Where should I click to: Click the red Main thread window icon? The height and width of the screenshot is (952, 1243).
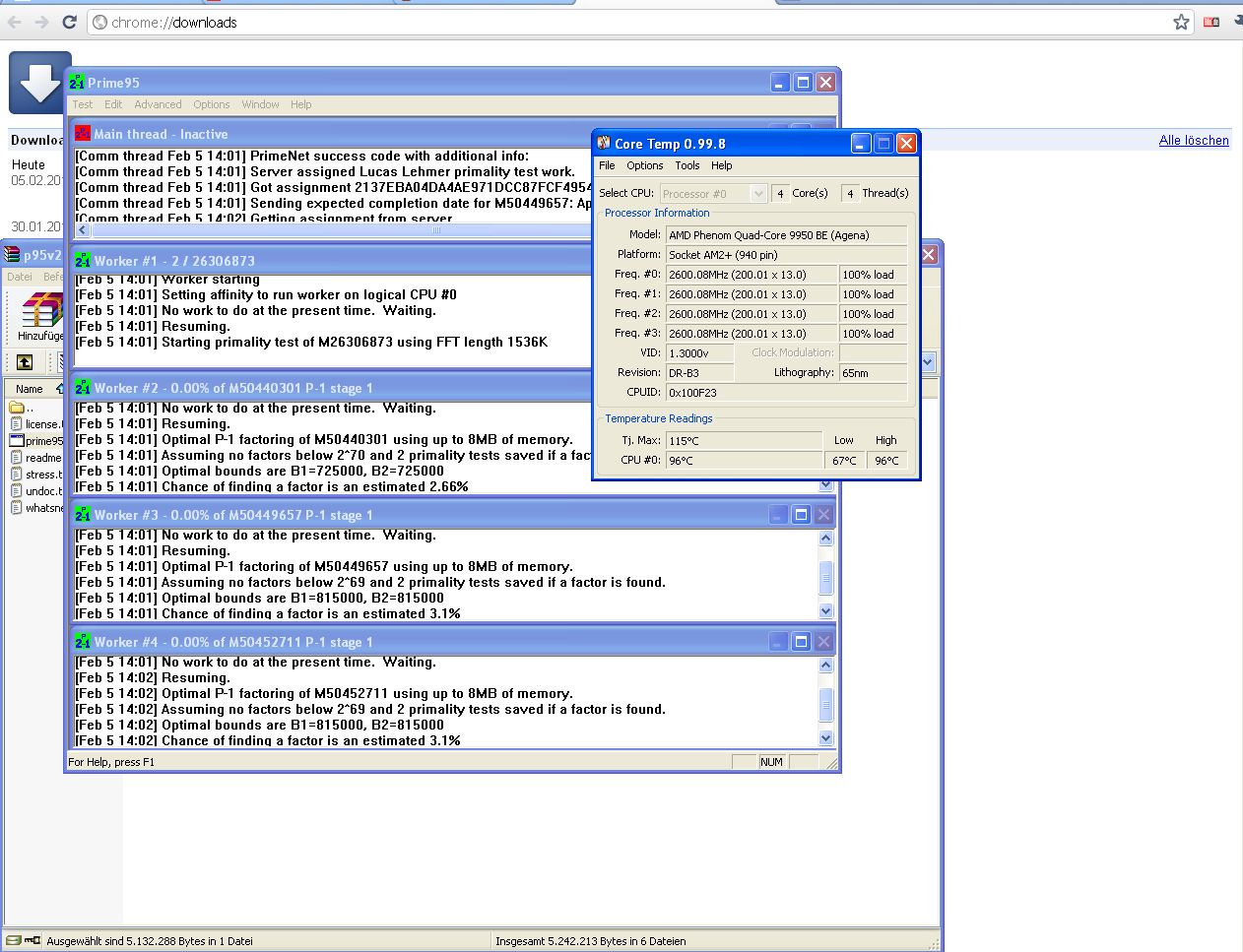coord(83,133)
